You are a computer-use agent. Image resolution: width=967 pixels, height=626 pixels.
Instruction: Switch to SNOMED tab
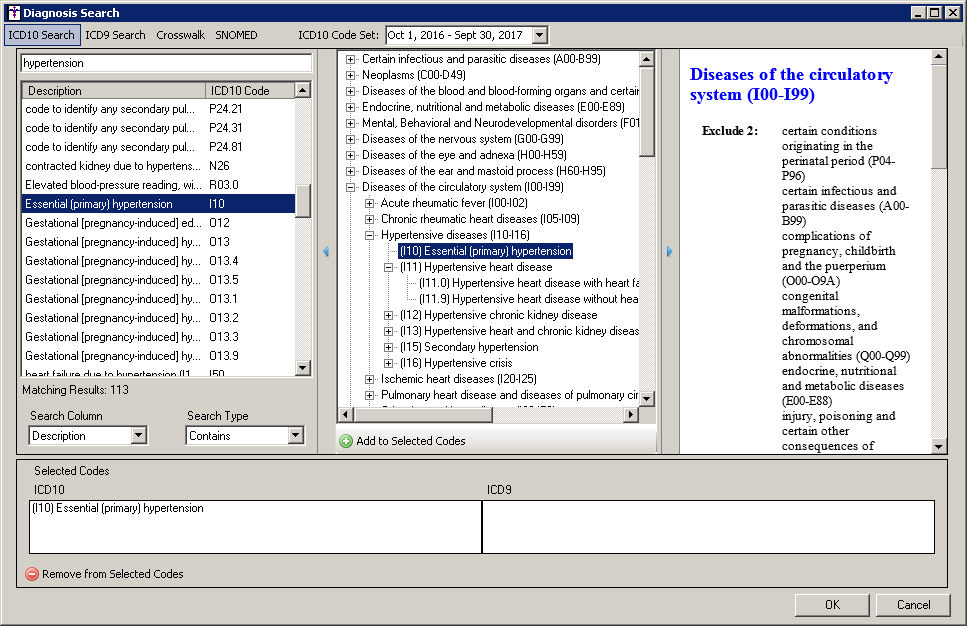(236, 35)
